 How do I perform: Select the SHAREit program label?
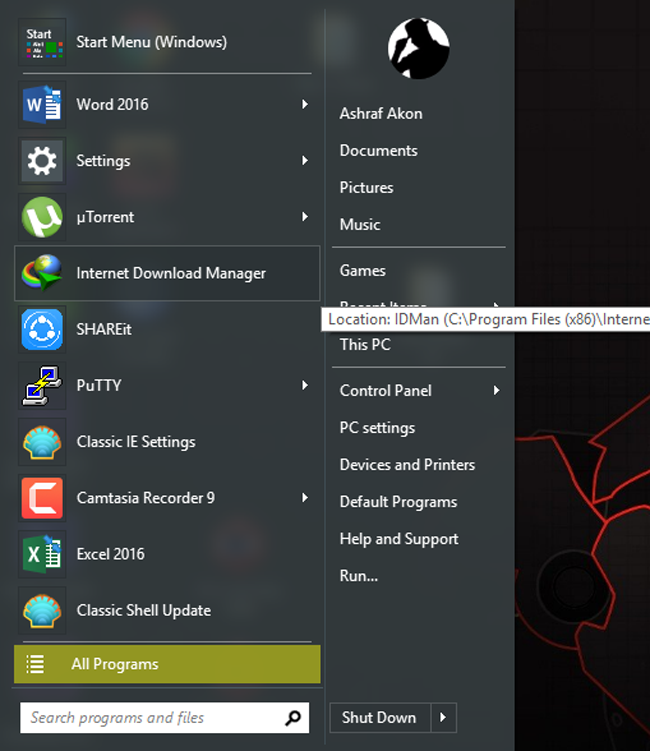coord(104,329)
